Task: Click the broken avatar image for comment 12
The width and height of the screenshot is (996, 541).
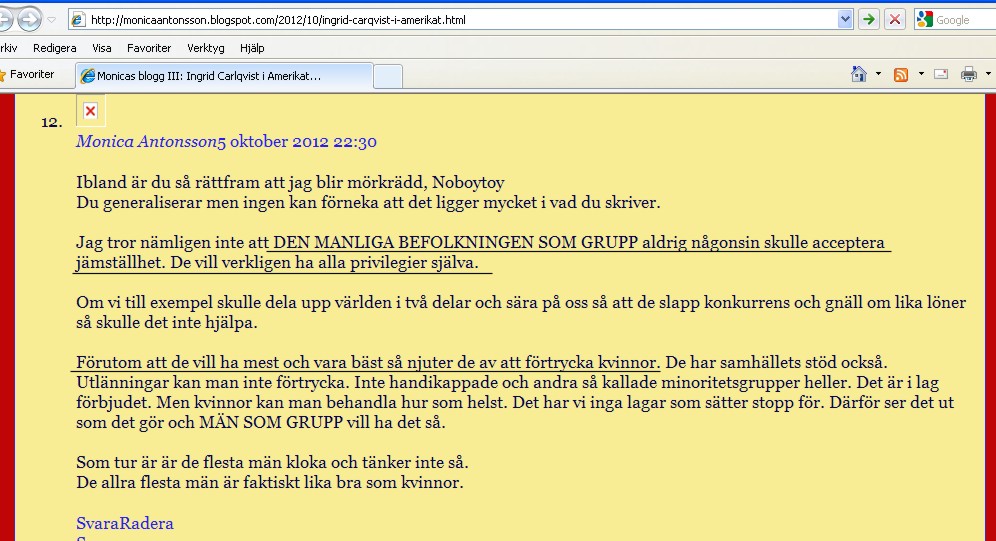Action: coord(91,110)
